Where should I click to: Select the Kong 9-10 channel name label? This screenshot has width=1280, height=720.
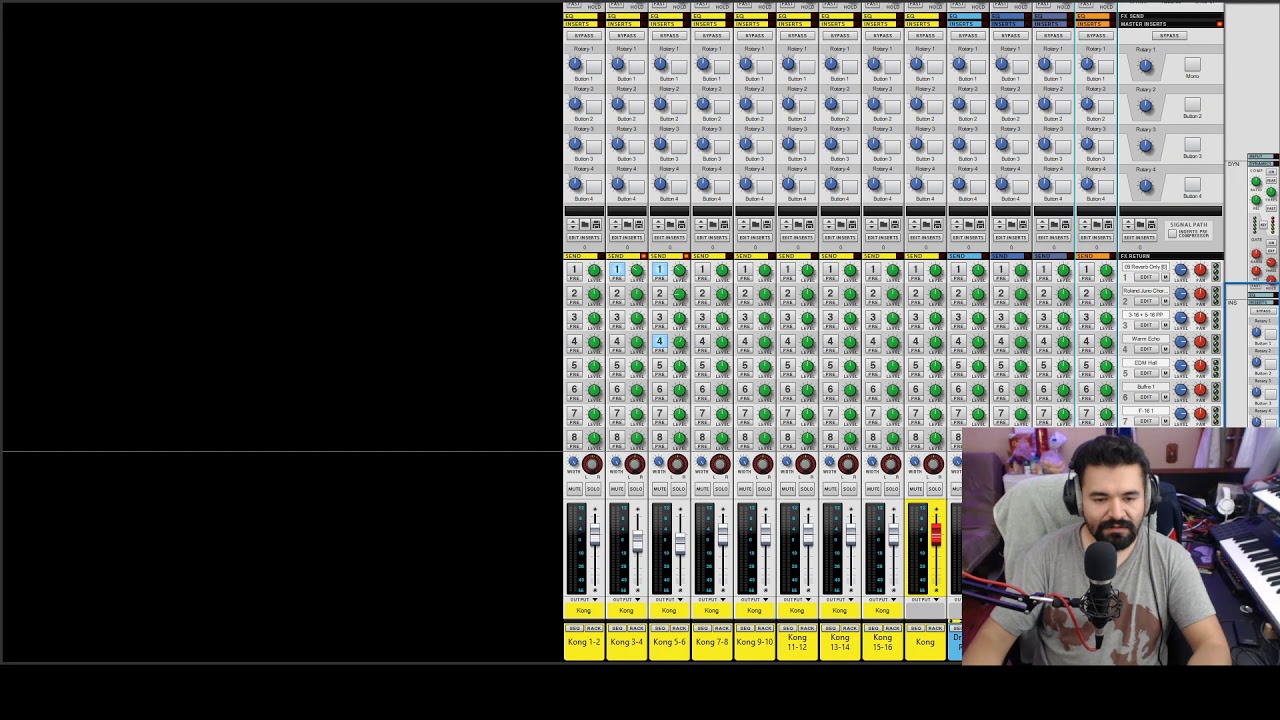[755, 642]
